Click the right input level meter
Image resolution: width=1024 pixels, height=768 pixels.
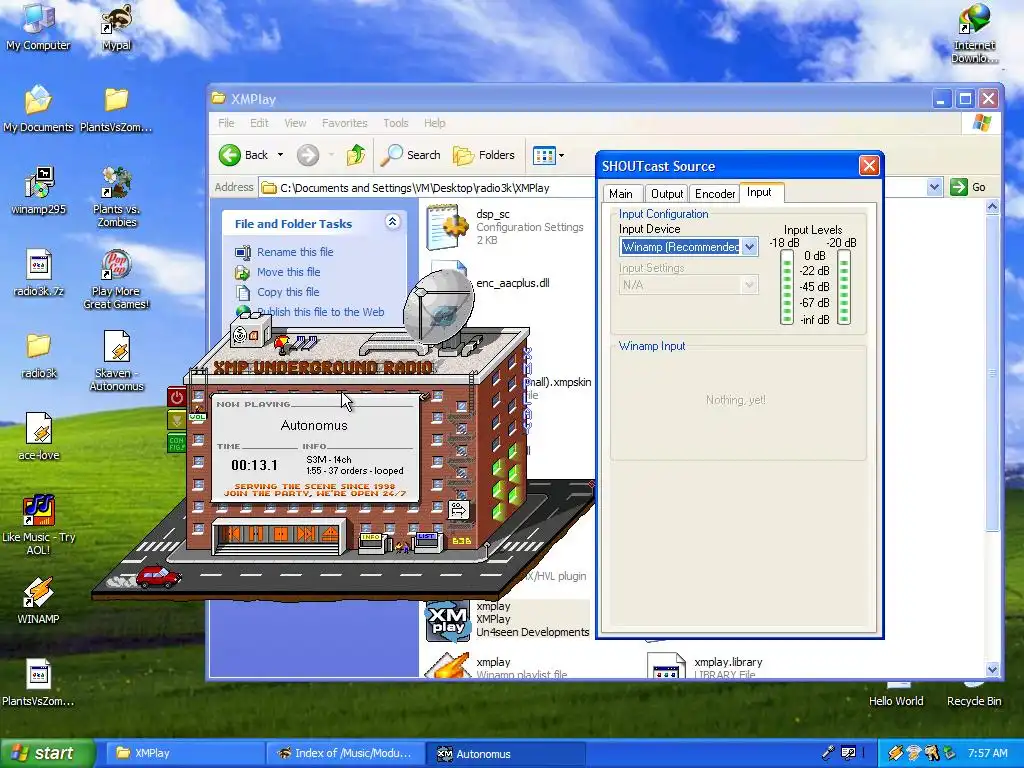pos(844,287)
